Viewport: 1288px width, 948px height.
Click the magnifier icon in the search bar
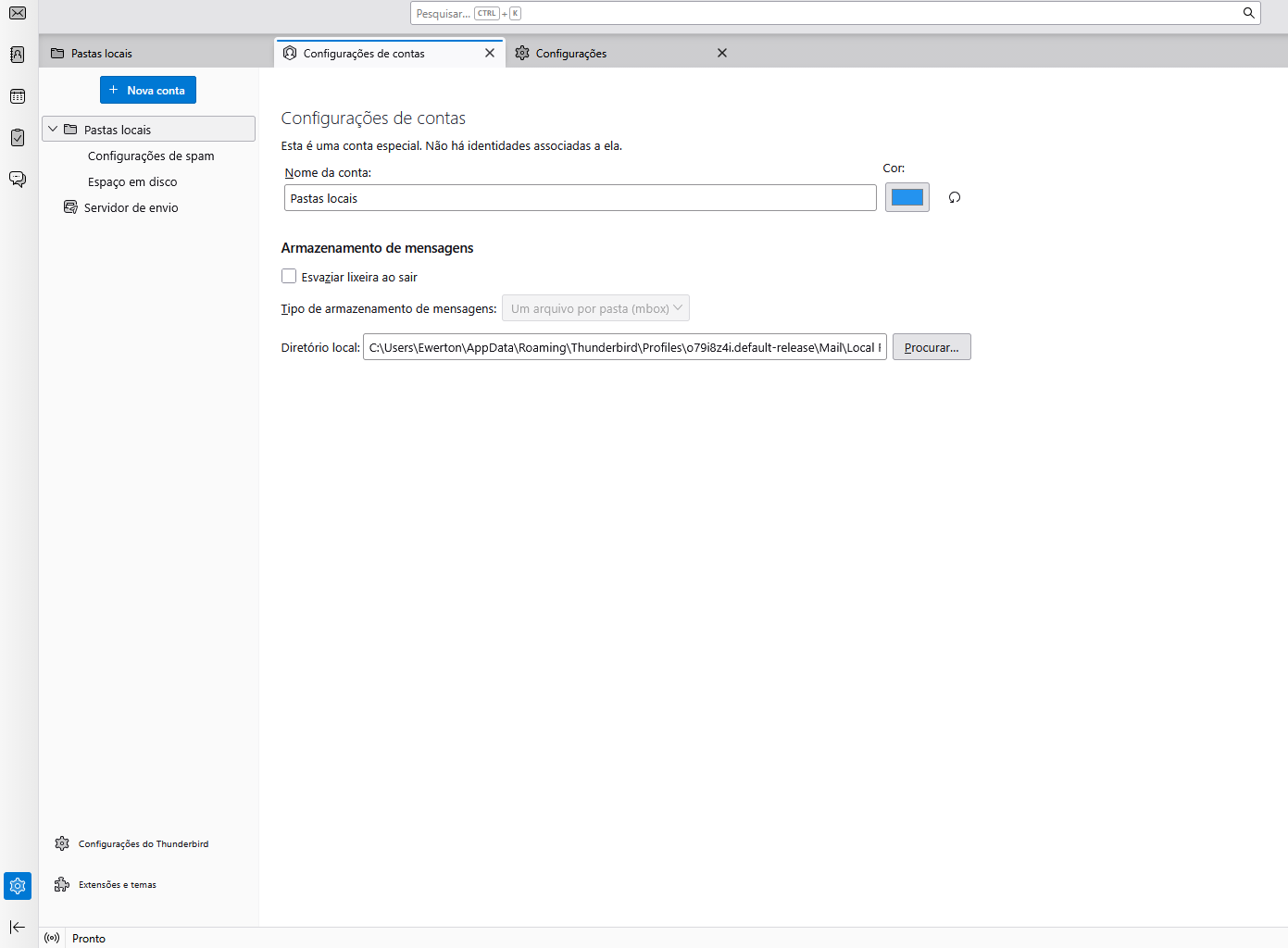pyautogui.click(x=1248, y=13)
